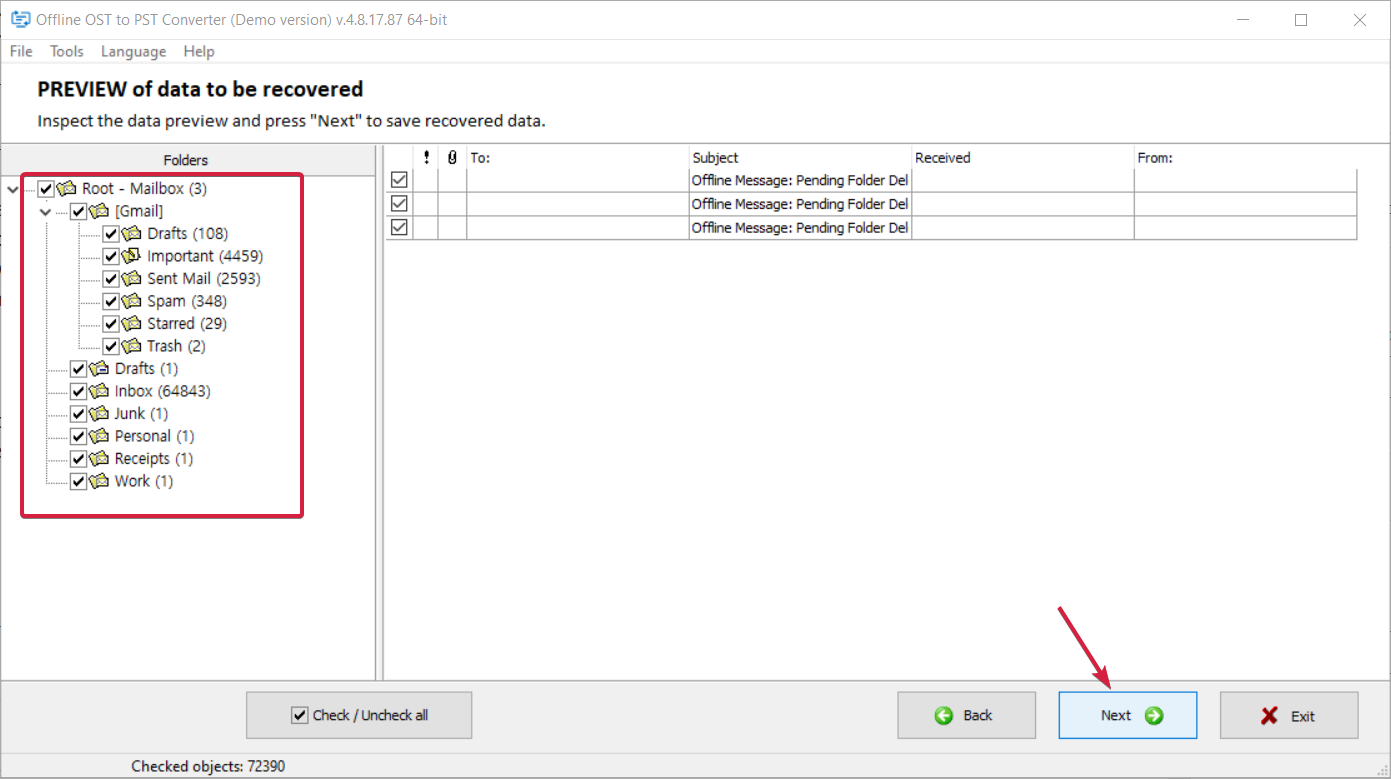Sort messages by the From: column
Screen dimensions: 1391x779
(x=1246, y=157)
